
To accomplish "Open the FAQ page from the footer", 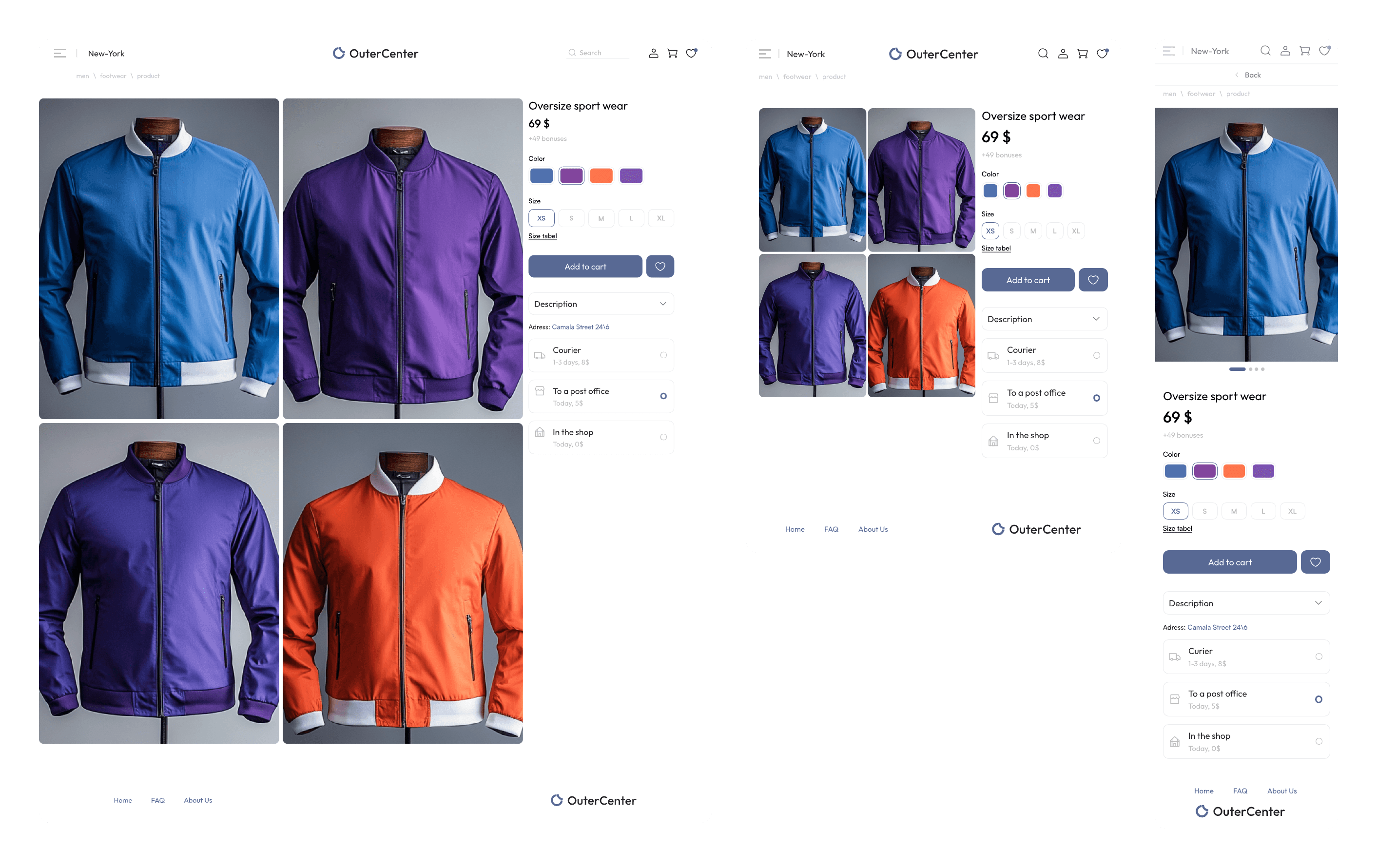I will pyautogui.click(x=158, y=801).
